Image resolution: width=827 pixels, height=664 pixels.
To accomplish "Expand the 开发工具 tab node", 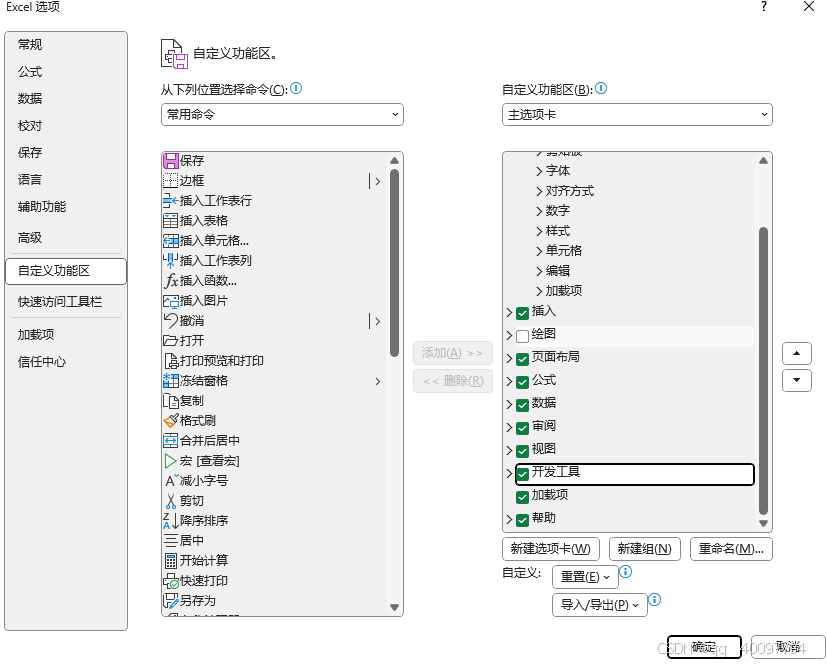I will [x=509, y=474].
